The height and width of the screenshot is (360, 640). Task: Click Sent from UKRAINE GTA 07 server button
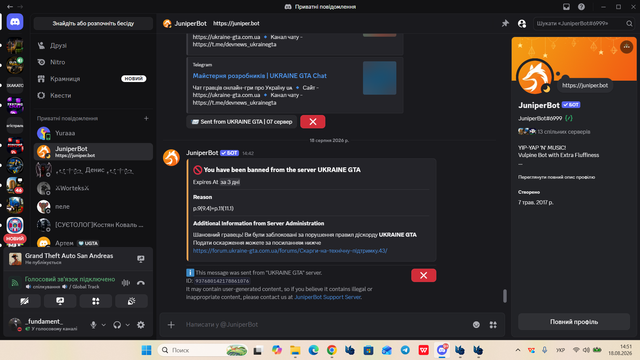click(x=242, y=122)
